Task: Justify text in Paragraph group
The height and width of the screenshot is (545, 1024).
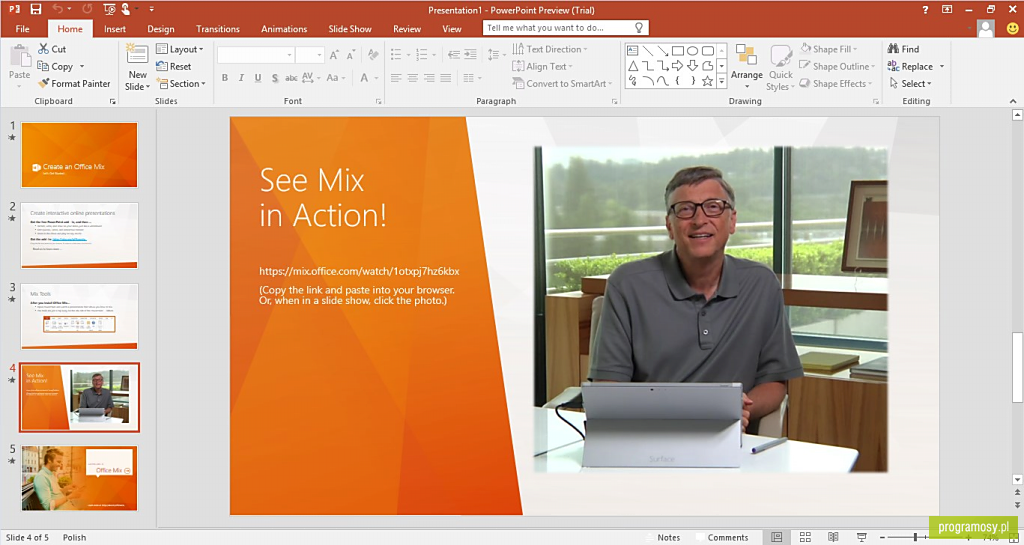Action: coord(446,78)
